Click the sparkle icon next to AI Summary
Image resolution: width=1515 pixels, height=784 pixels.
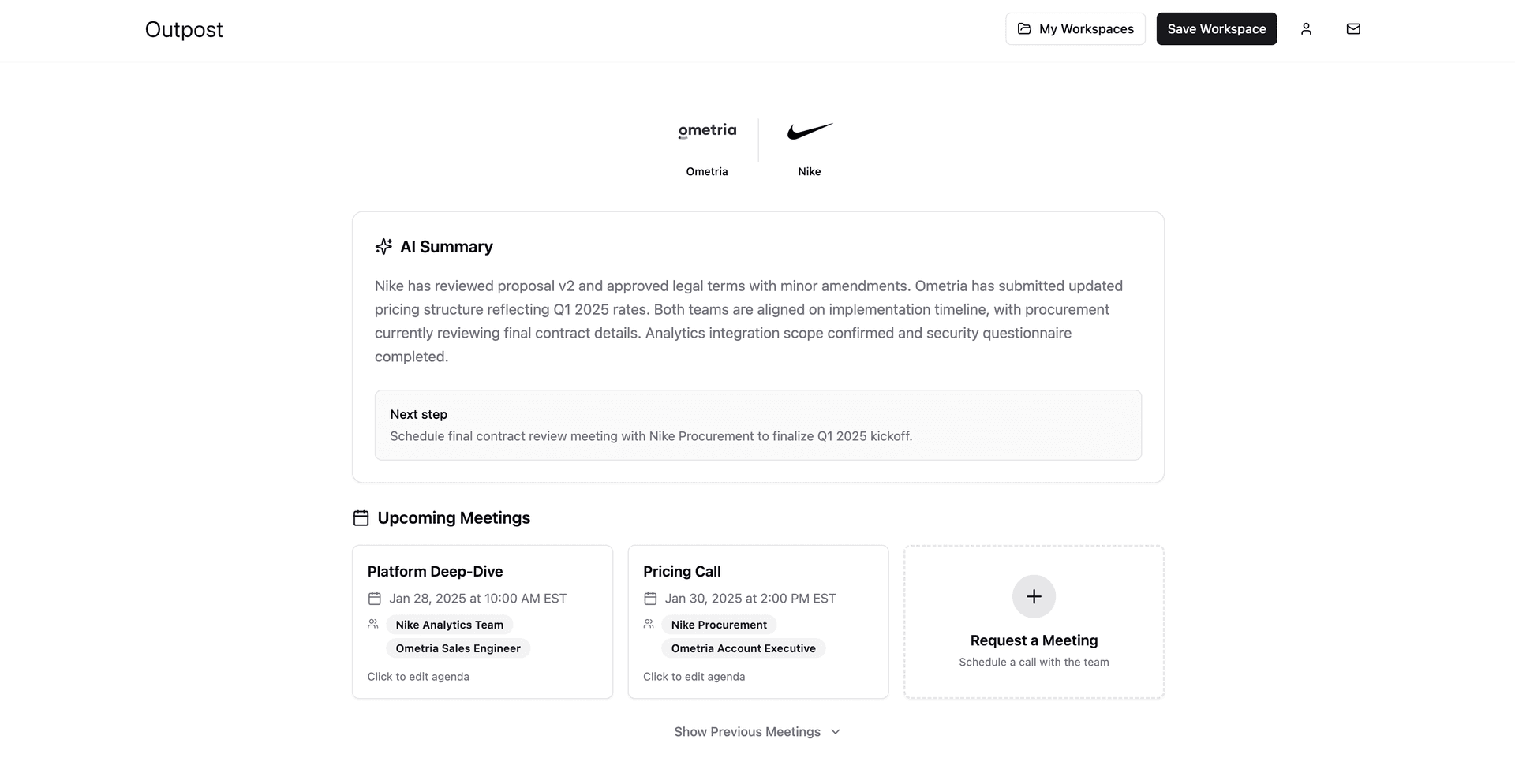pos(383,246)
